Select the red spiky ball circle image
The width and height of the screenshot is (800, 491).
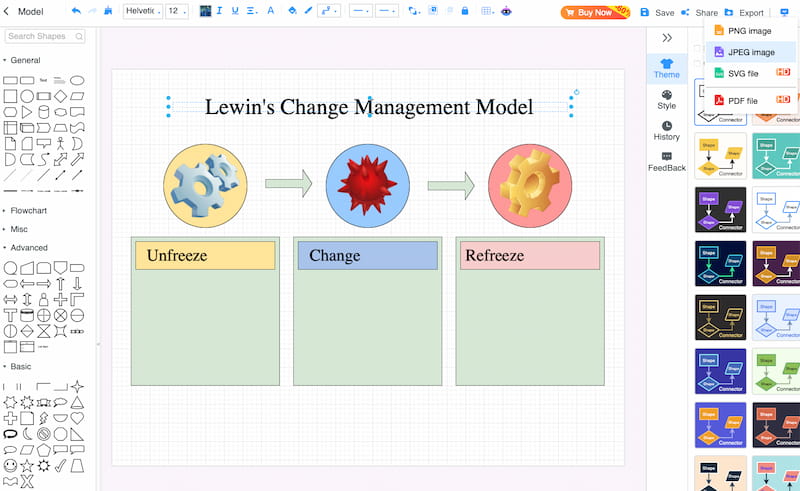[x=367, y=186]
